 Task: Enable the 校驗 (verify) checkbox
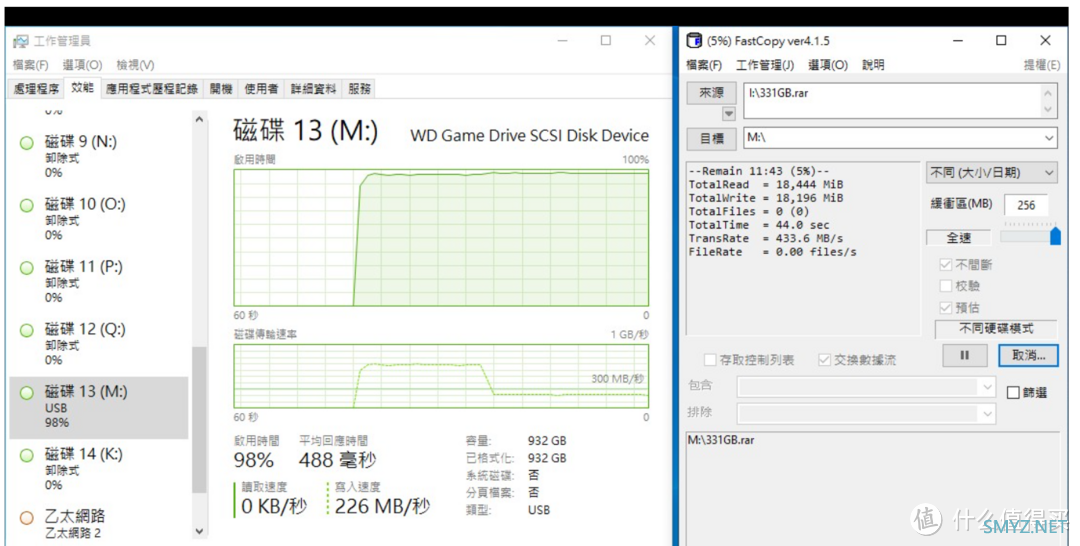coord(946,286)
